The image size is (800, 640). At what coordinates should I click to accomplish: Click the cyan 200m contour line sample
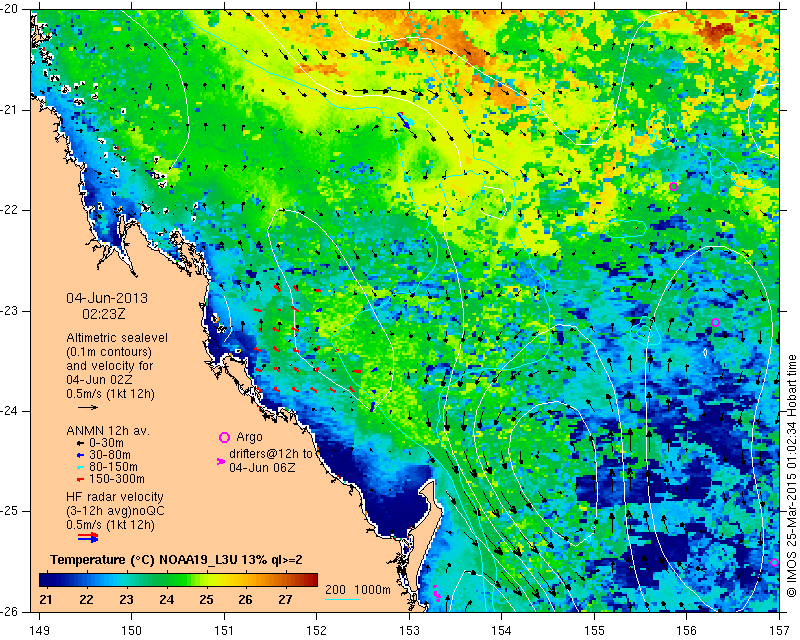(342, 599)
